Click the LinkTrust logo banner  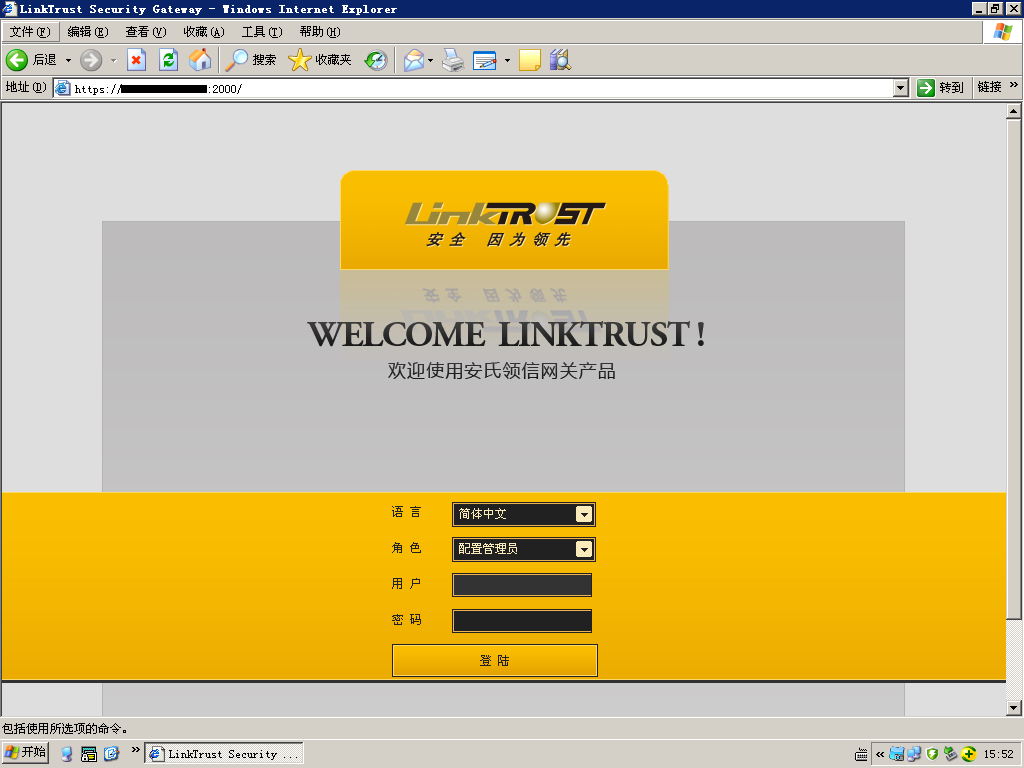(x=504, y=220)
